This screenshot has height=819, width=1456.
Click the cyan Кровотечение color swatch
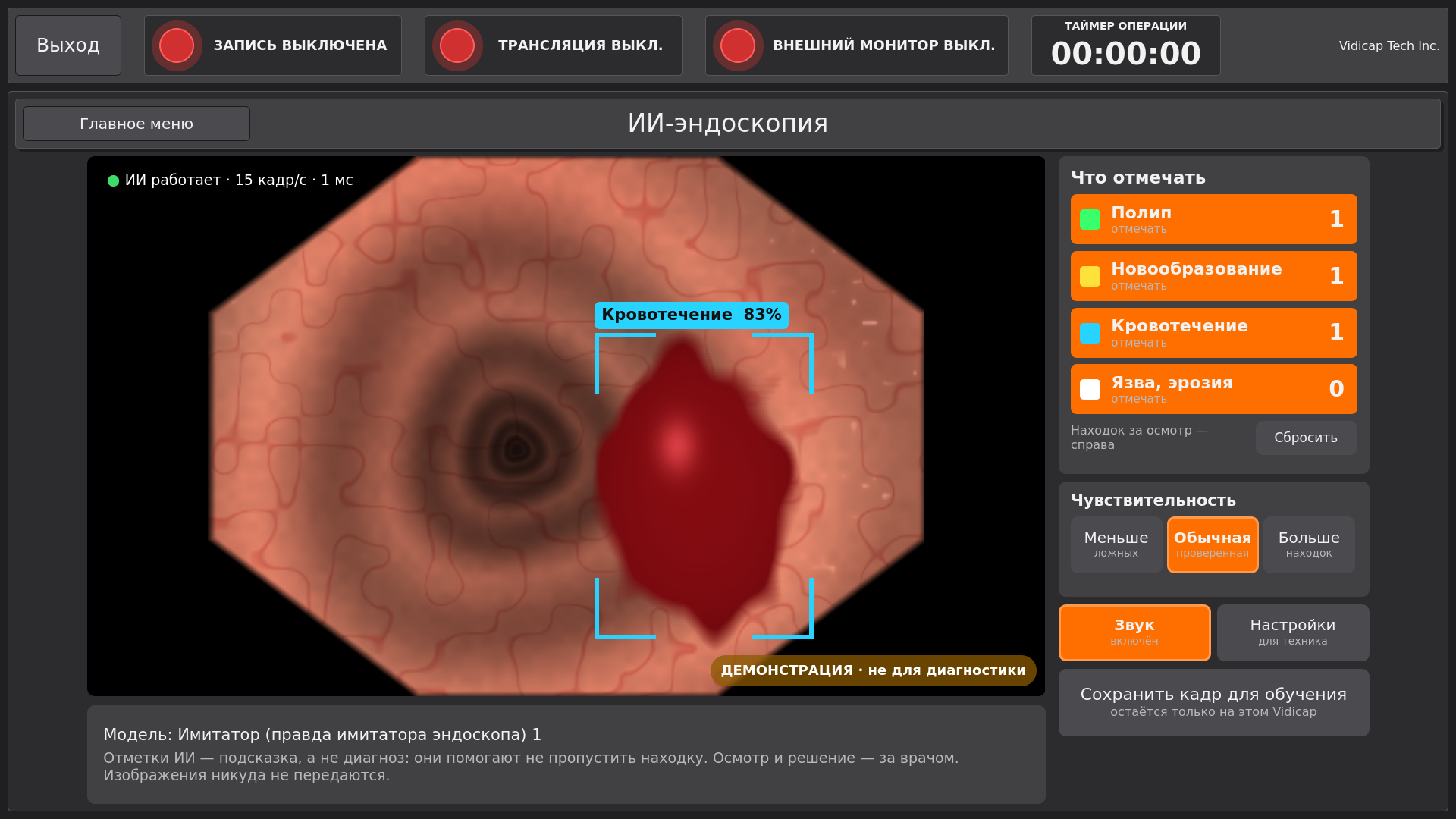click(1090, 333)
